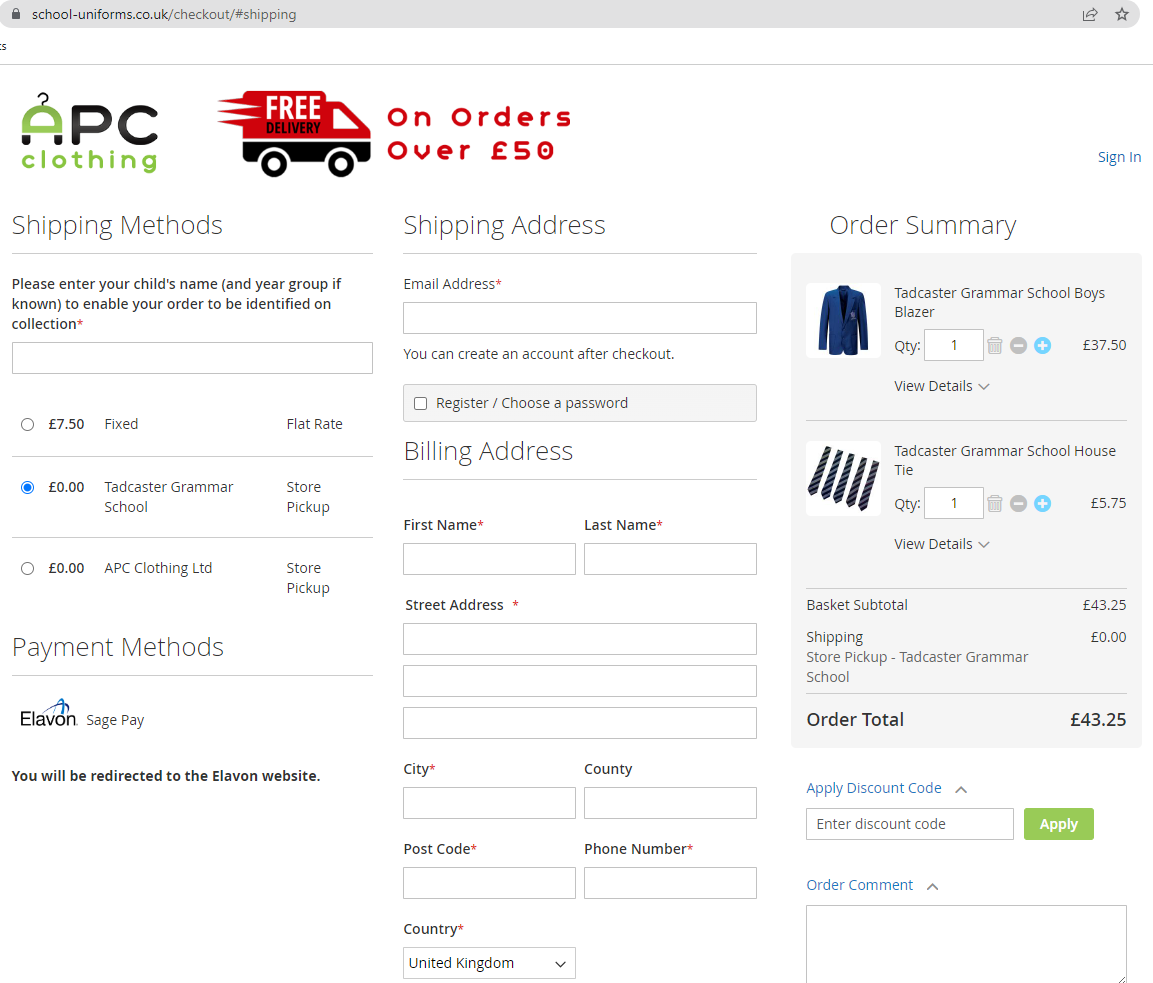Click the share icon in address bar
The image size is (1153, 983).
pos(1090,15)
